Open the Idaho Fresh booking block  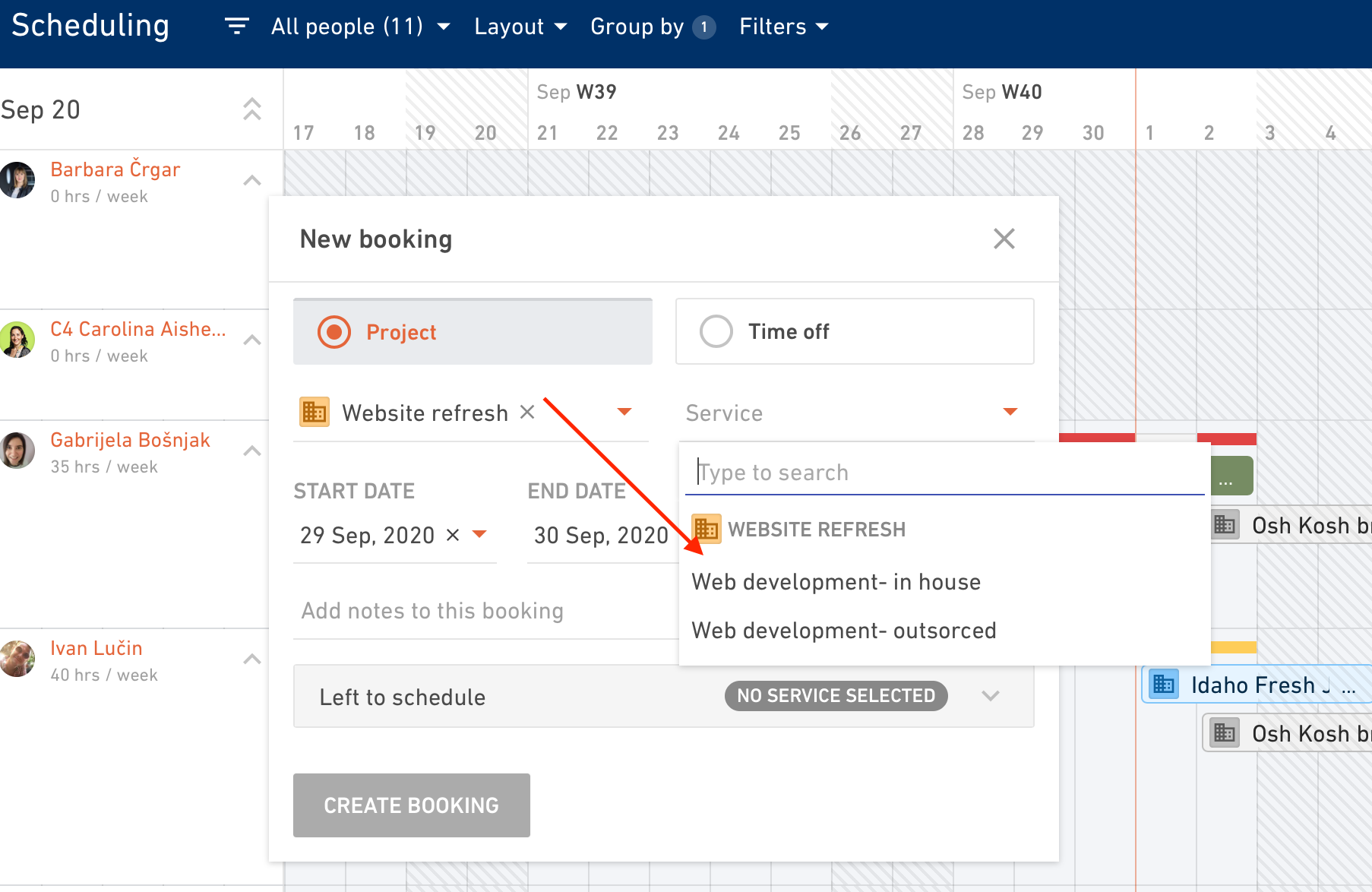pyautogui.click(x=1257, y=685)
